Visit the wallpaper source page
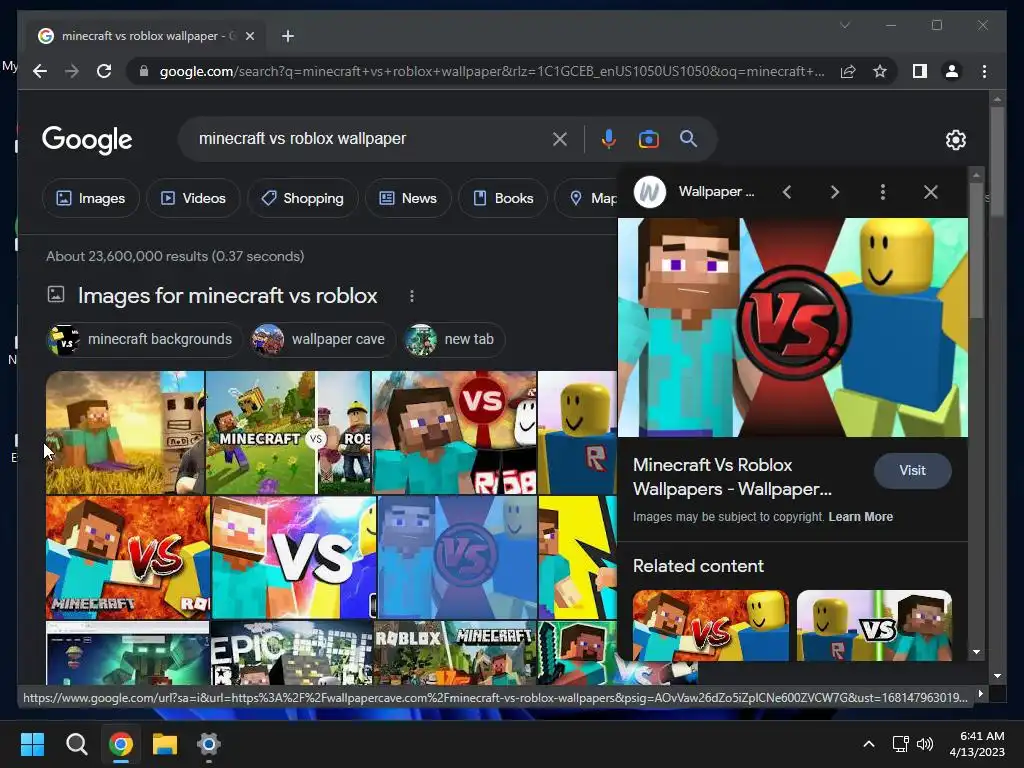 click(912, 470)
